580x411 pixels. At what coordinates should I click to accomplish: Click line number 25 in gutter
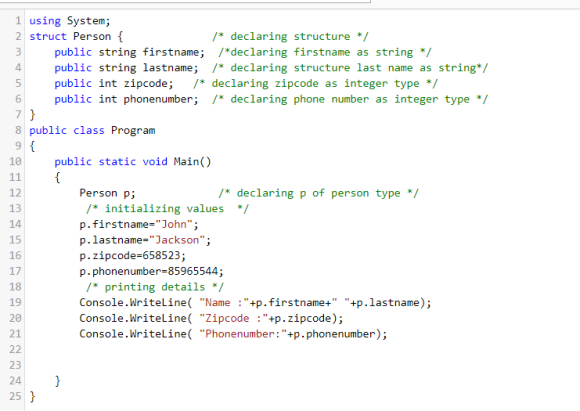point(15,396)
